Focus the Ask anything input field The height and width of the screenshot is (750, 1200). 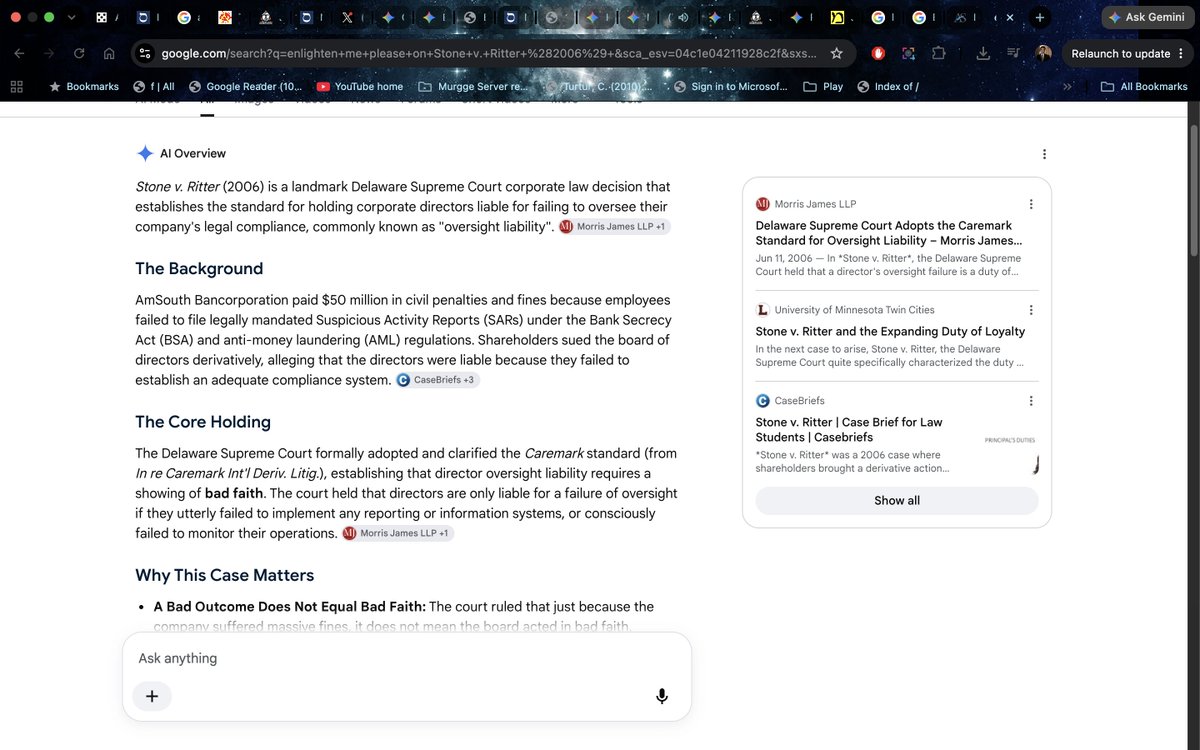tap(406, 658)
